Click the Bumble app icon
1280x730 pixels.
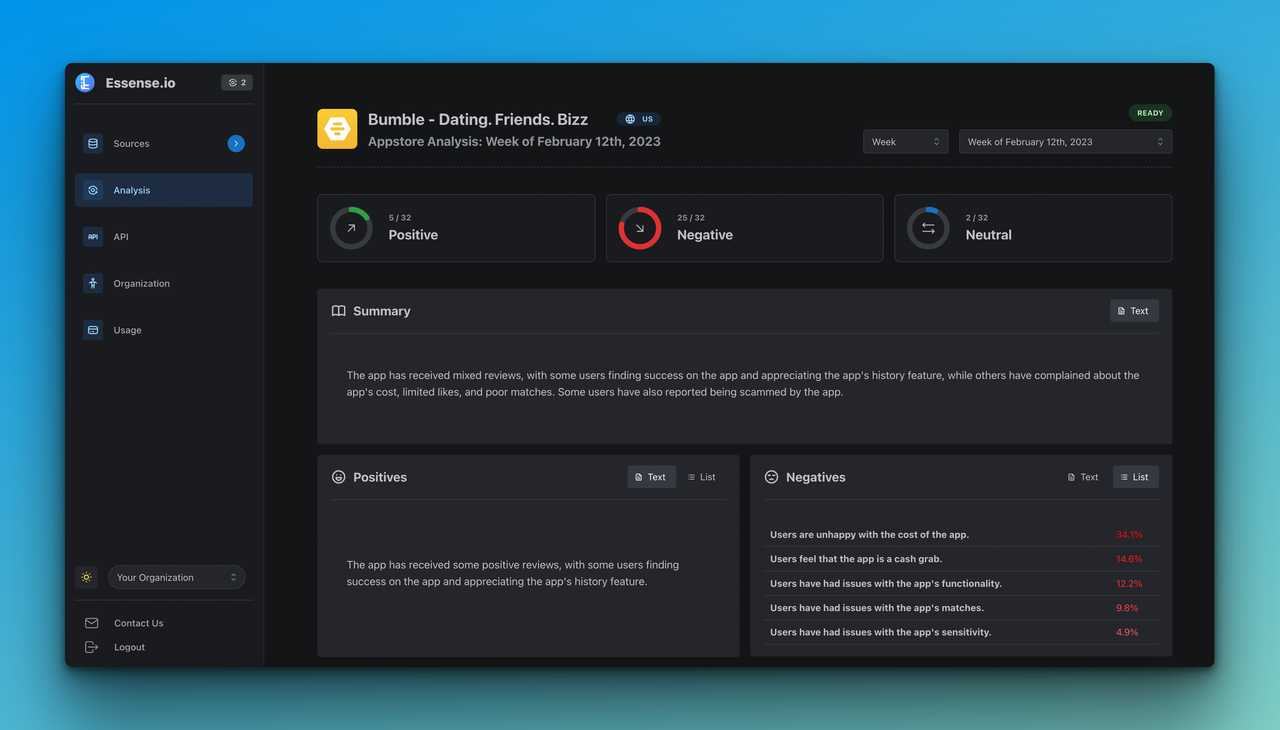[x=337, y=129]
